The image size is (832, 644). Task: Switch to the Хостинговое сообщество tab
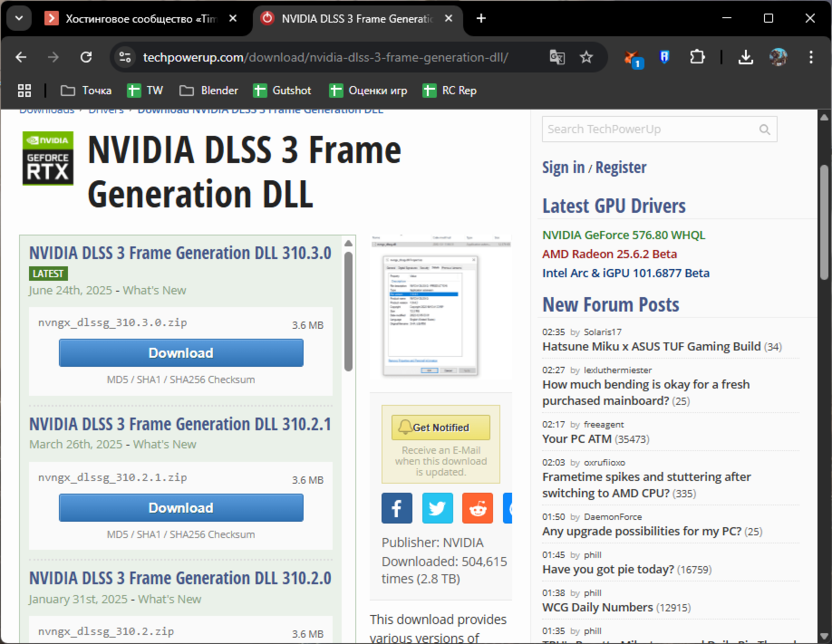point(131,19)
